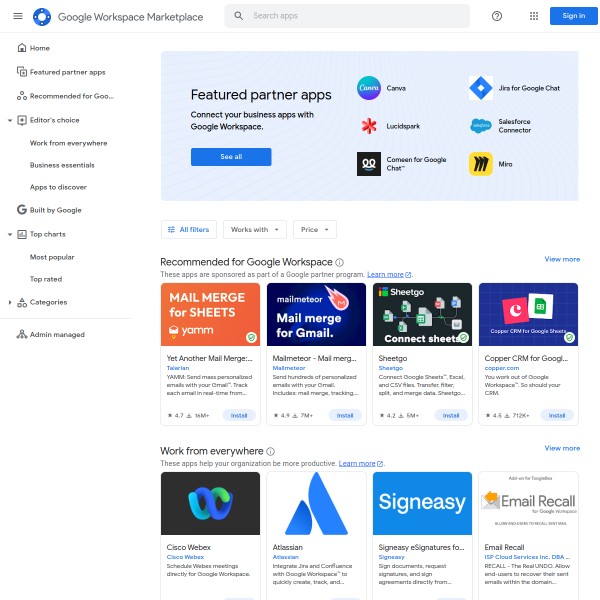Image resolution: width=600 pixels, height=600 pixels.
Task: Click the Home house icon in sidebar
Action: pyautogui.click(x=22, y=48)
